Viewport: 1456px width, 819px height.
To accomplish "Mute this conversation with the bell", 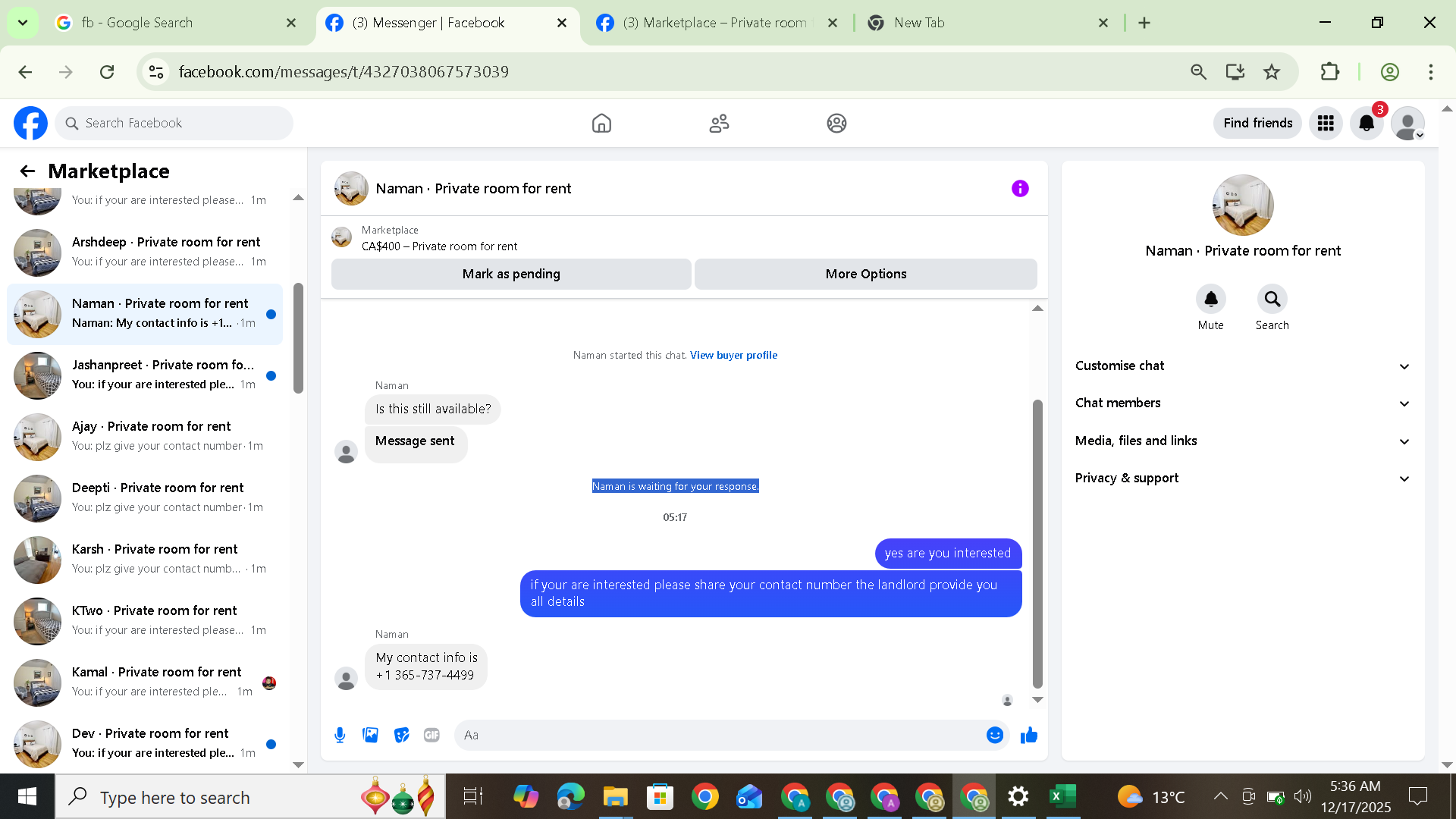I will tap(1211, 300).
